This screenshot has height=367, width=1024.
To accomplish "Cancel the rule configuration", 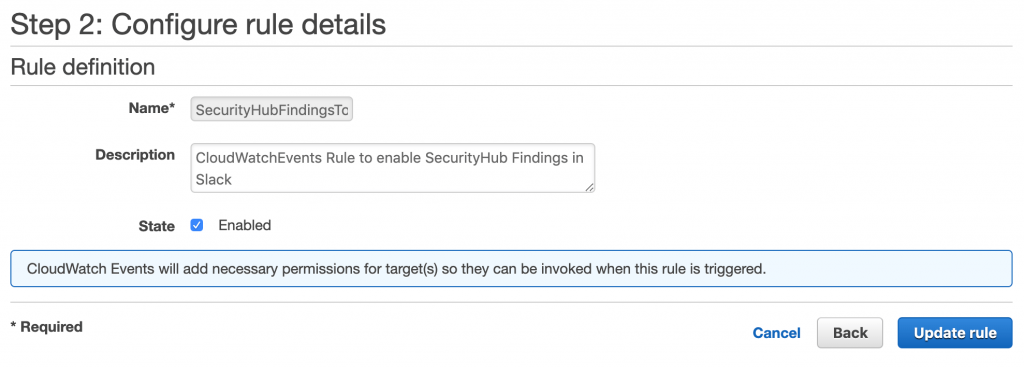I will [x=776, y=333].
